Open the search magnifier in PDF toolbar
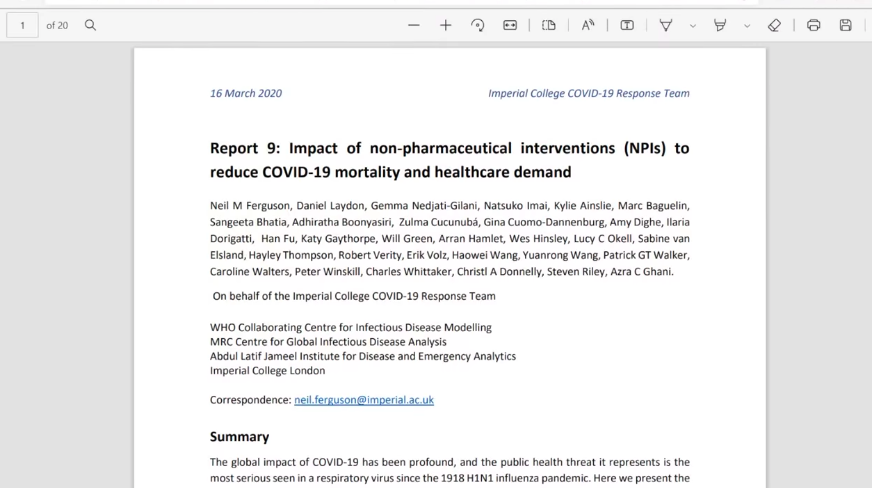This screenshot has height=488, width=872. [90, 25]
